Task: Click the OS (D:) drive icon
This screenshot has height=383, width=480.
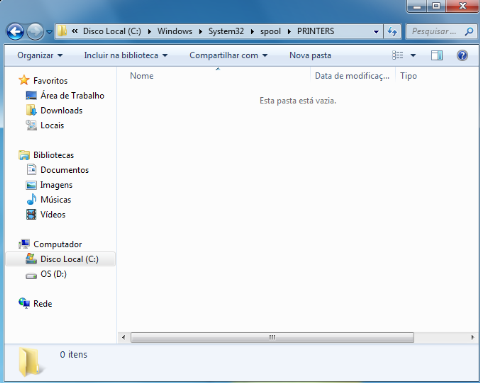Action: click(31, 276)
